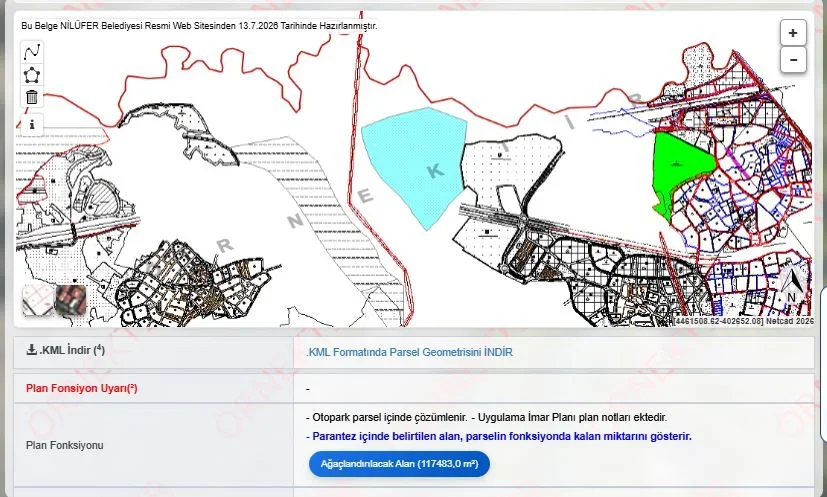827x497 pixels.
Task: Click the Ağaçlandırılacak Alan (117483,0 m²) button
Action: tap(399, 464)
